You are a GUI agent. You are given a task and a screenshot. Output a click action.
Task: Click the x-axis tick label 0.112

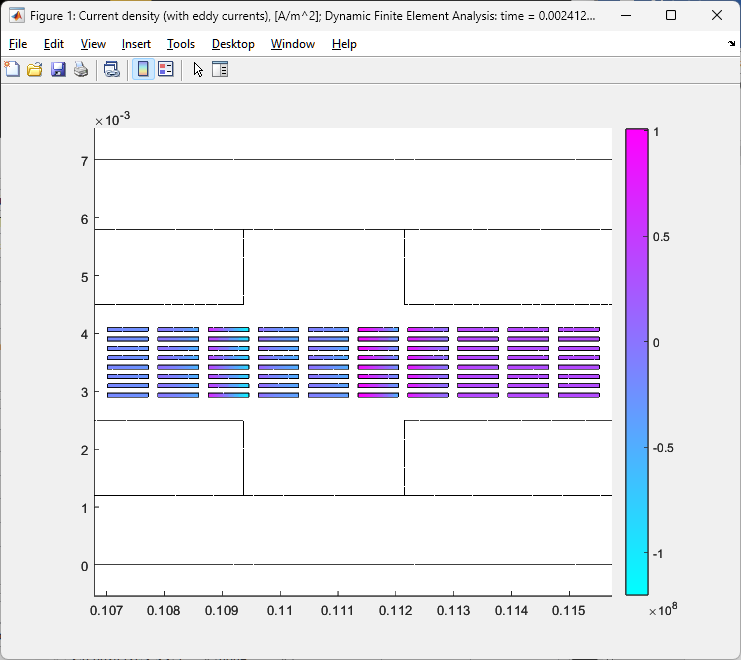click(x=396, y=610)
